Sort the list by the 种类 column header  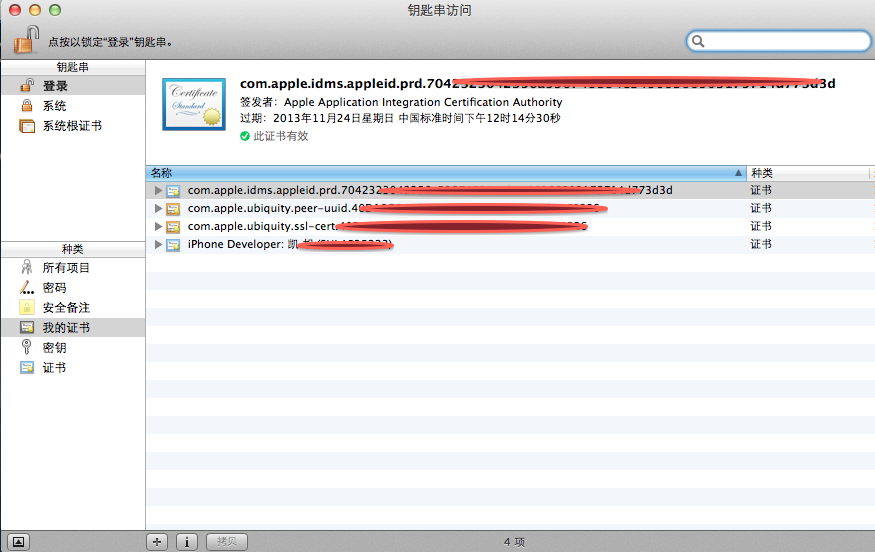pos(807,173)
